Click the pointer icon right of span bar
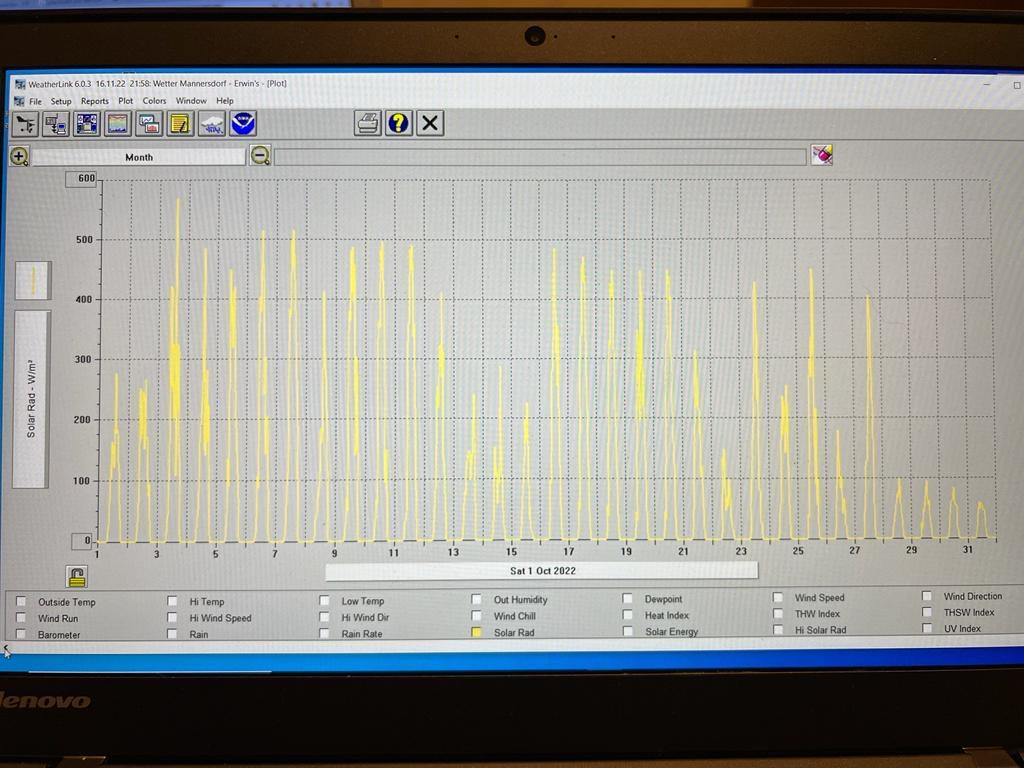 pos(822,155)
